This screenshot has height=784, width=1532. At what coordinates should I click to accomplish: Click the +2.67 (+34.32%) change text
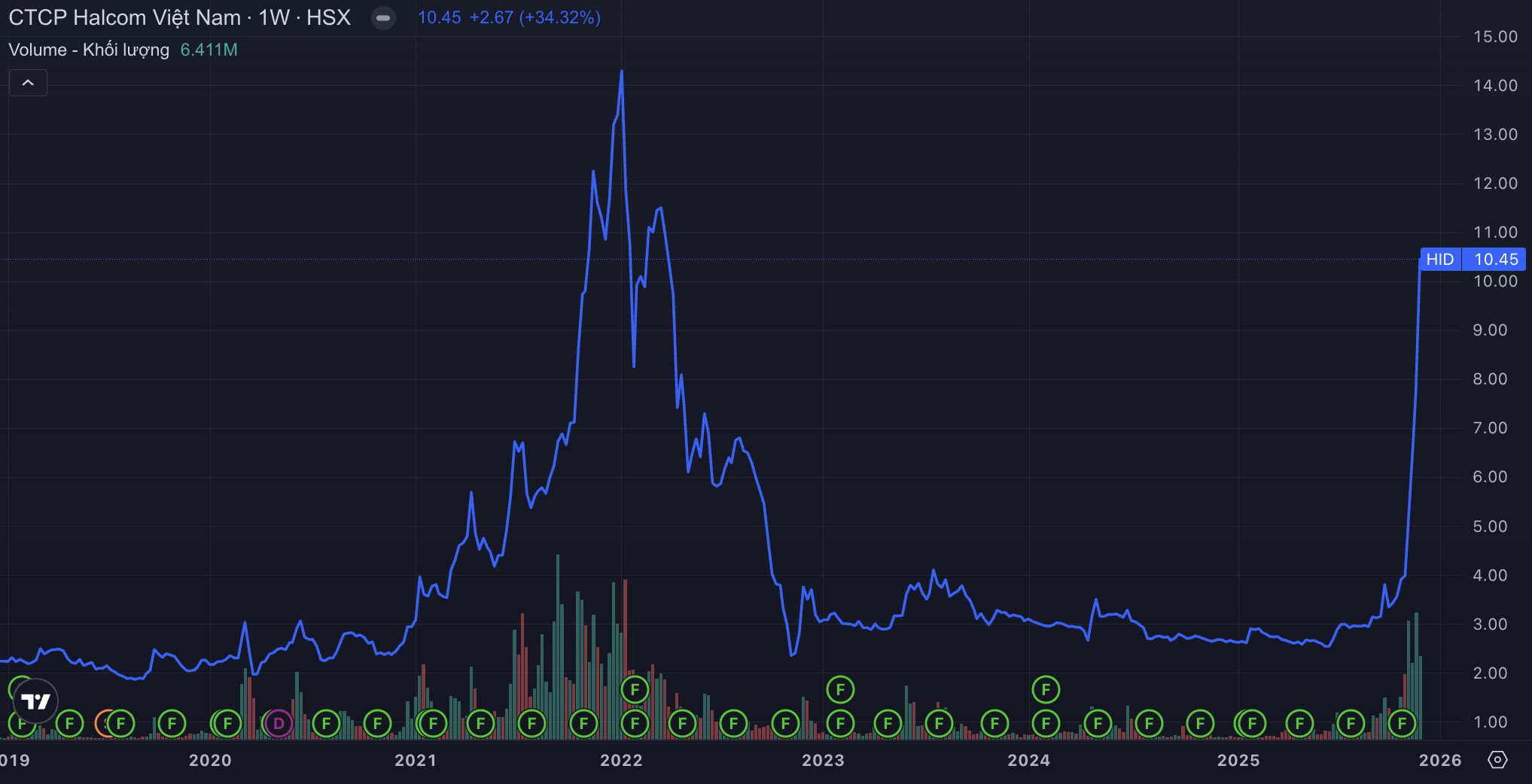click(535, 18)
